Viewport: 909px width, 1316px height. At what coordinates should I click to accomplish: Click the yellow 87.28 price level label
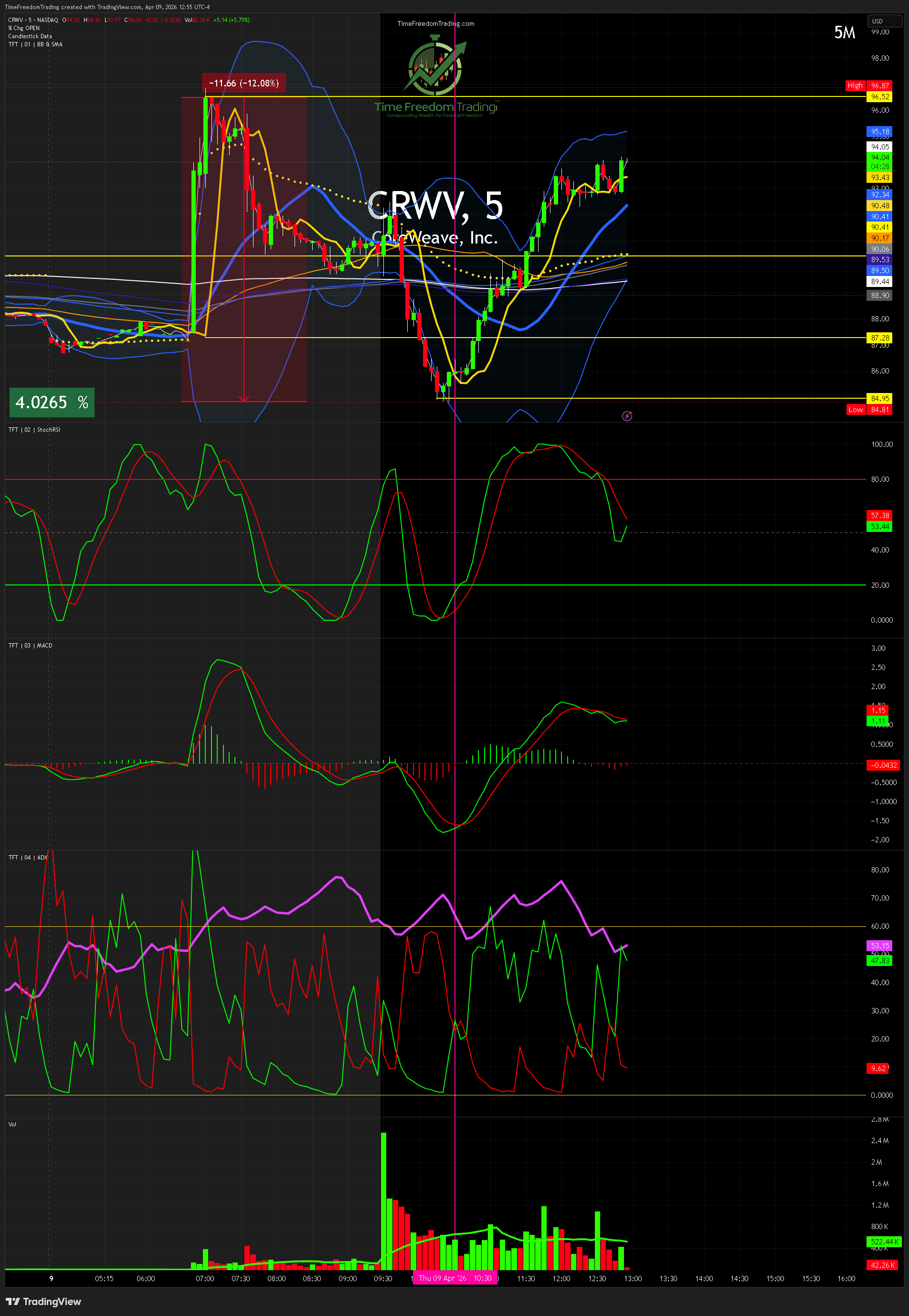[879, 338]
